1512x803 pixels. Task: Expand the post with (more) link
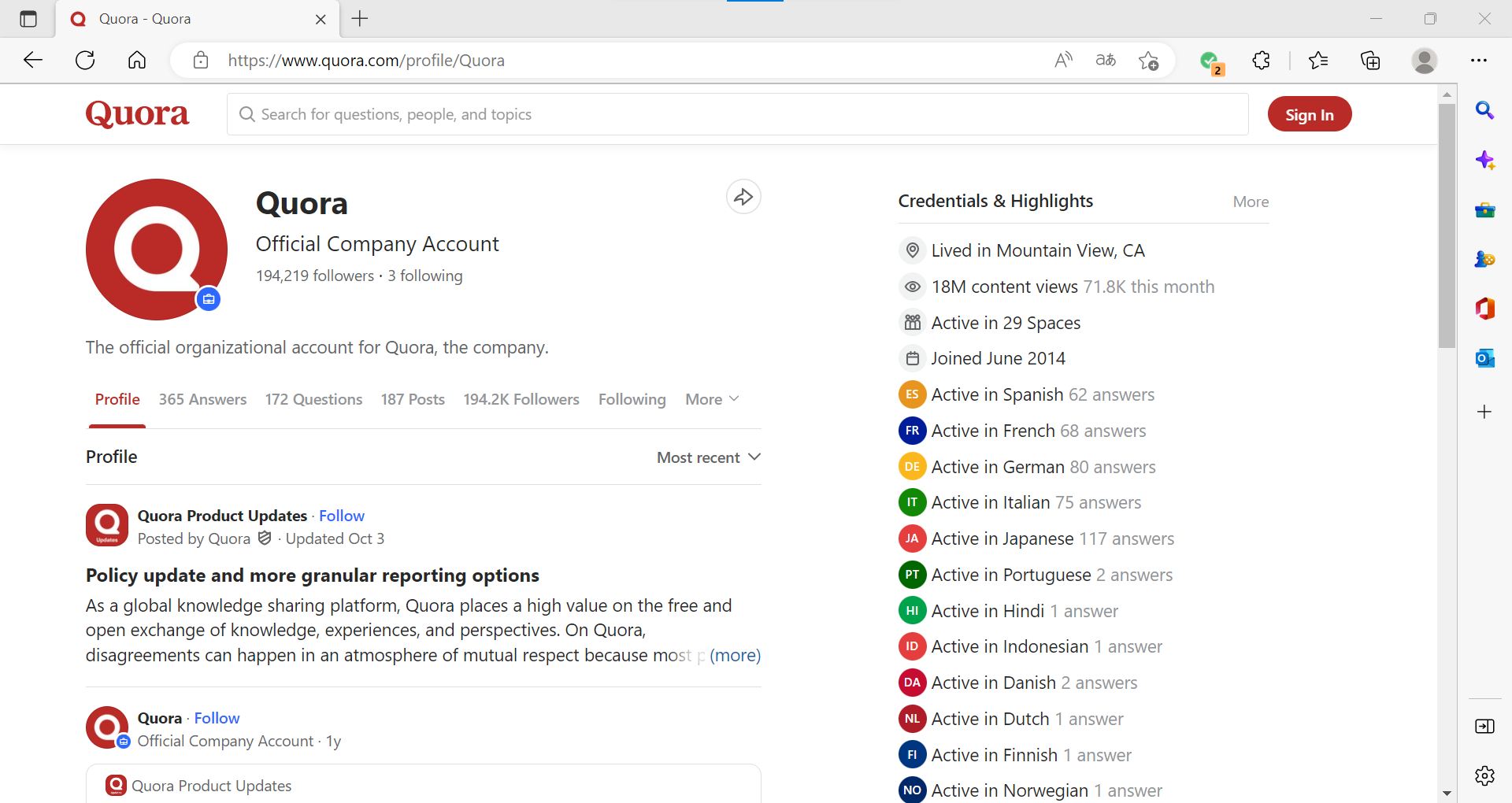(735, 655)
